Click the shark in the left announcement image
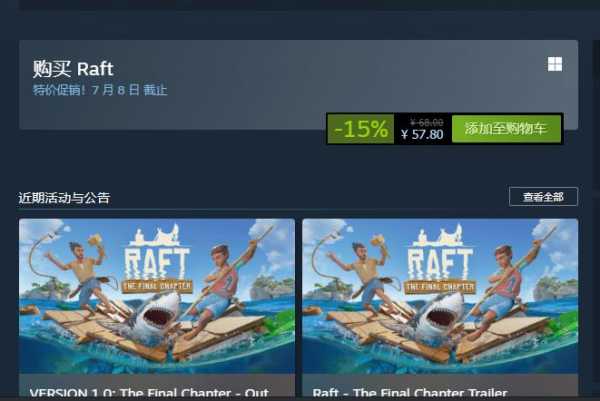600x401 pixels. pos(156,314)
